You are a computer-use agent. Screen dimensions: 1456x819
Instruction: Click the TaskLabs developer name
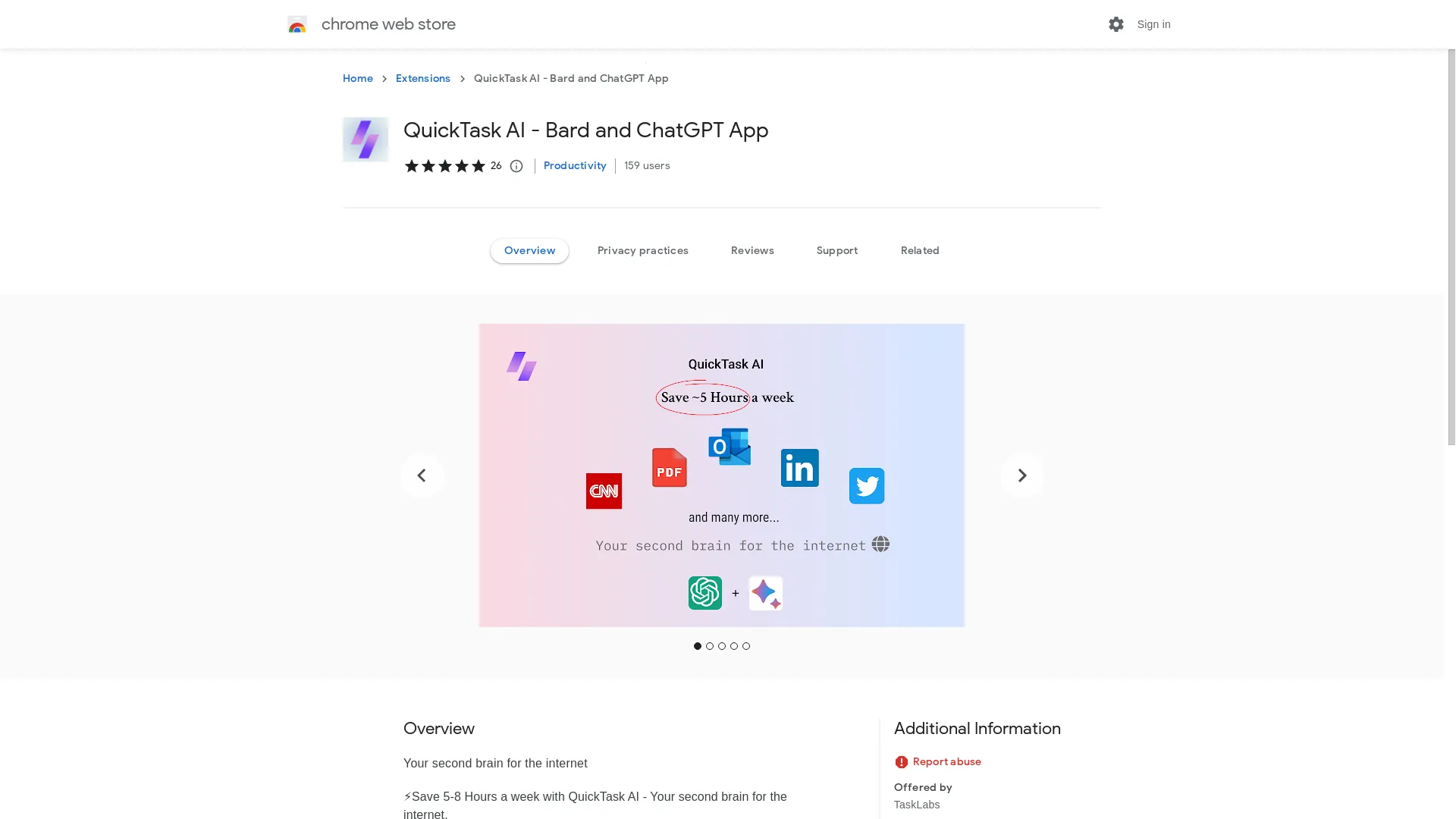pyautogui.click(x=916, y=805)
